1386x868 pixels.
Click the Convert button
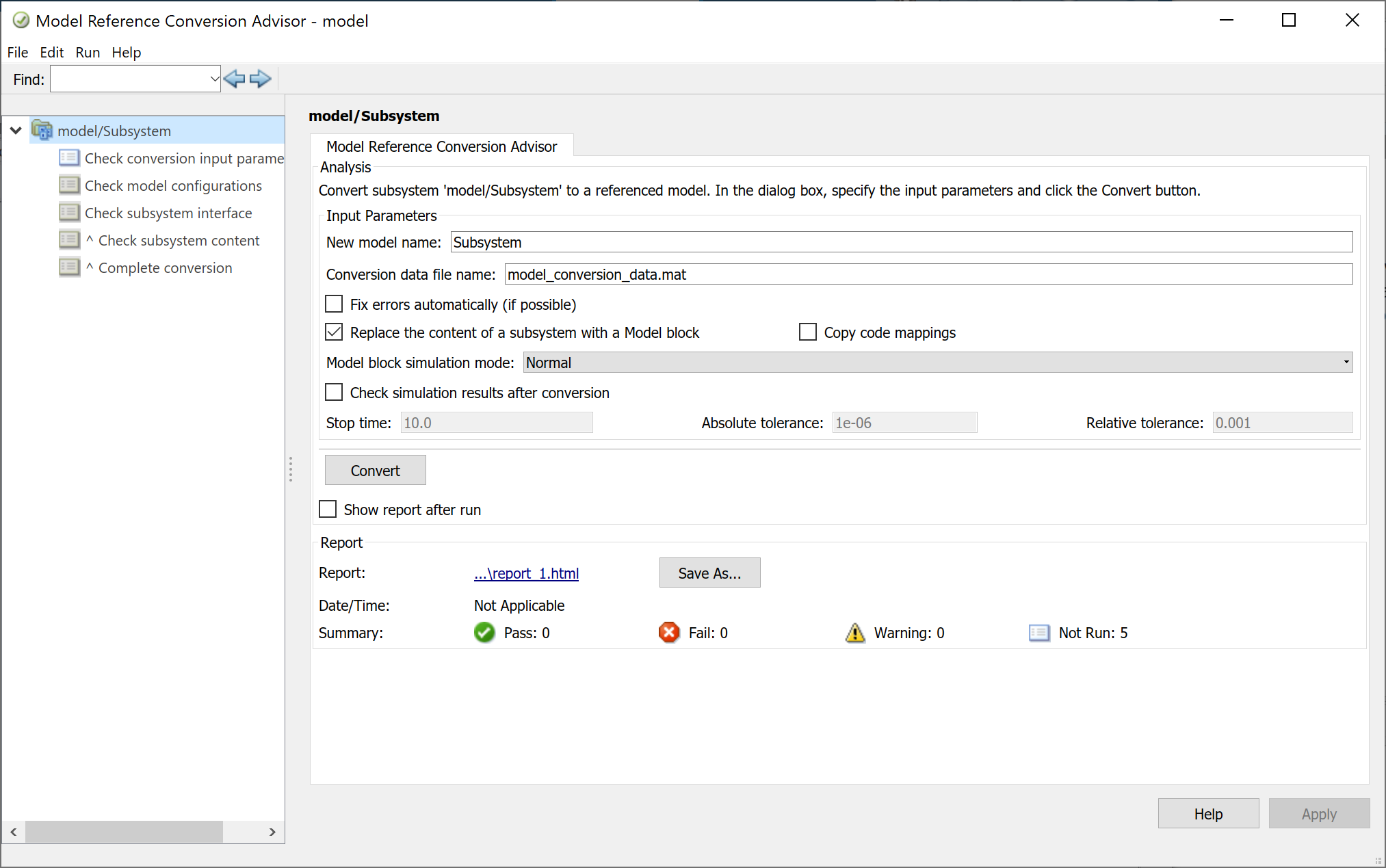coord(375,469)
